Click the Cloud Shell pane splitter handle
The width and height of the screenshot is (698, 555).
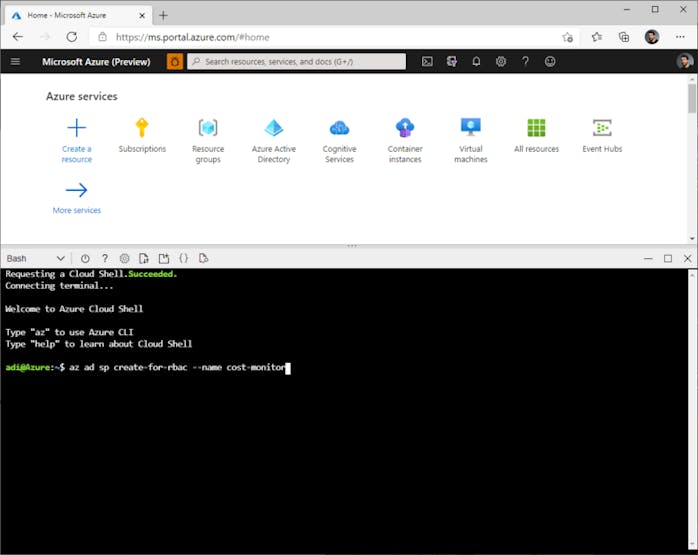point(352,246)
